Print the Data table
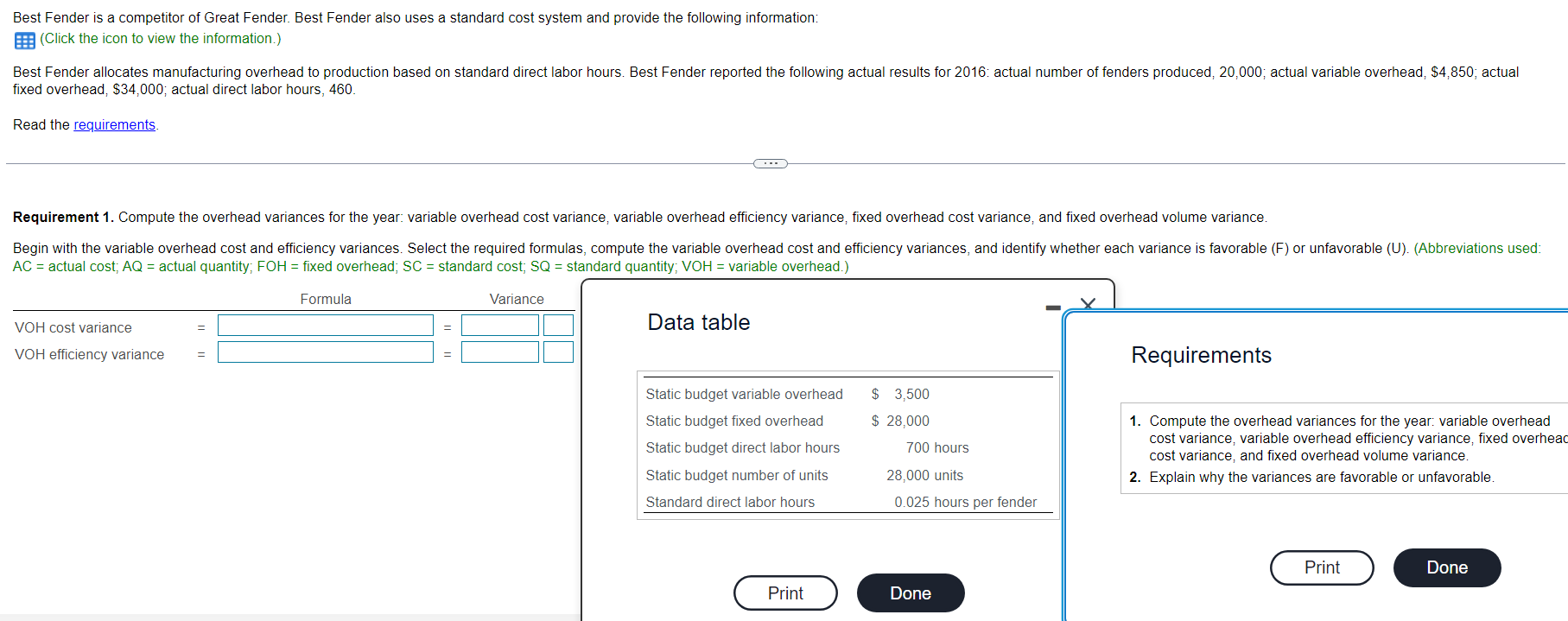 pyautogui.click(x=785, y=593)
